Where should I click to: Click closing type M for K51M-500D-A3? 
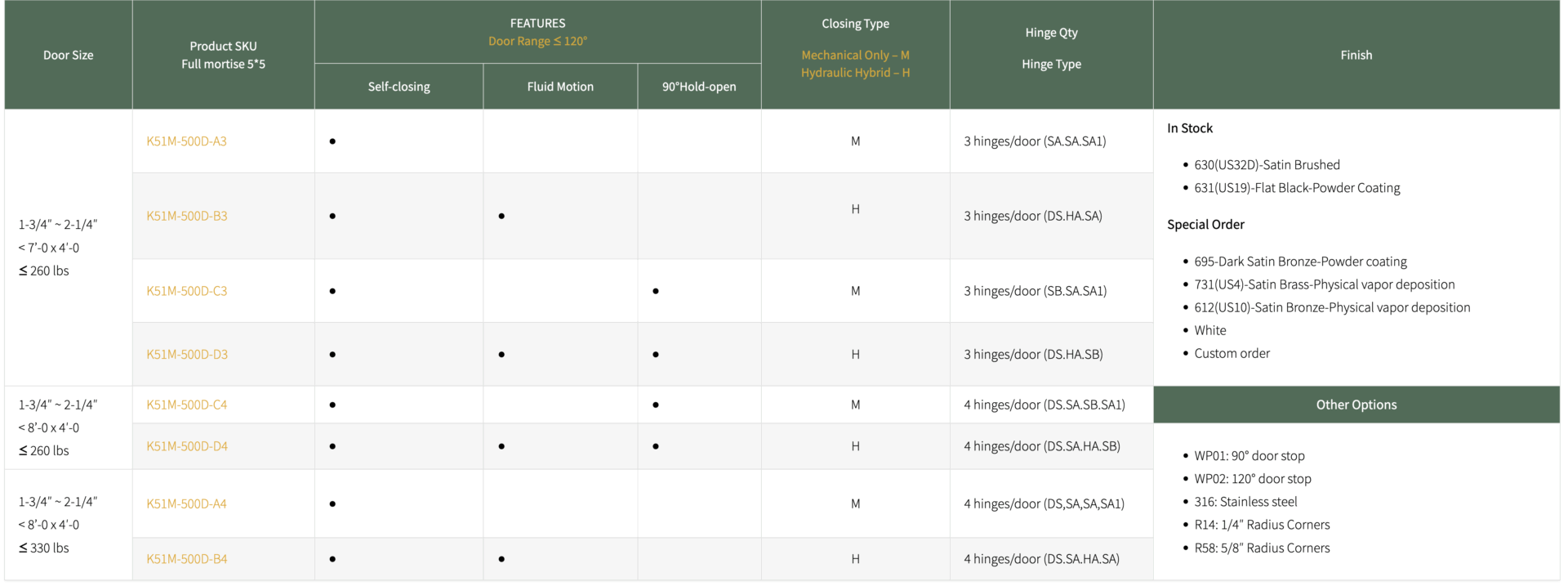[855, 141]
